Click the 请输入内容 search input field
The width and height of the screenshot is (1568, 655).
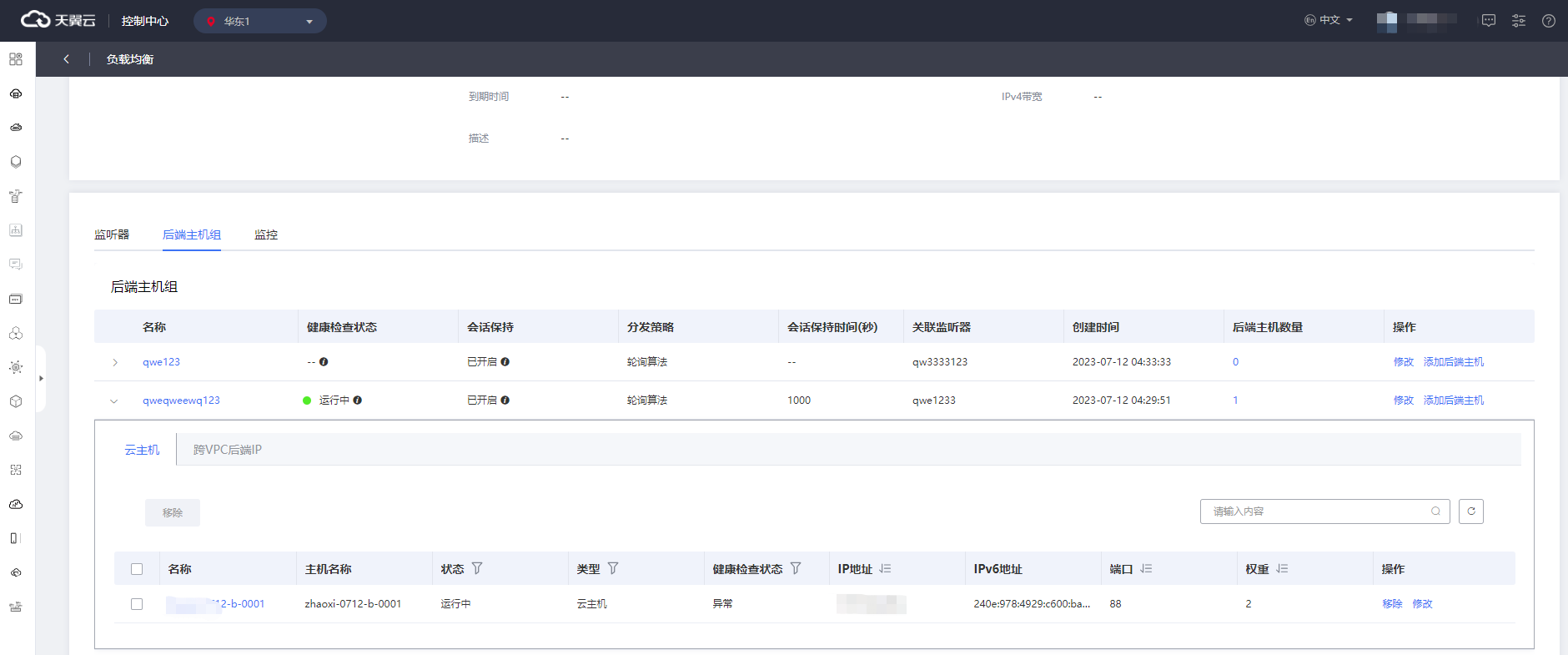coord(1318,511)
